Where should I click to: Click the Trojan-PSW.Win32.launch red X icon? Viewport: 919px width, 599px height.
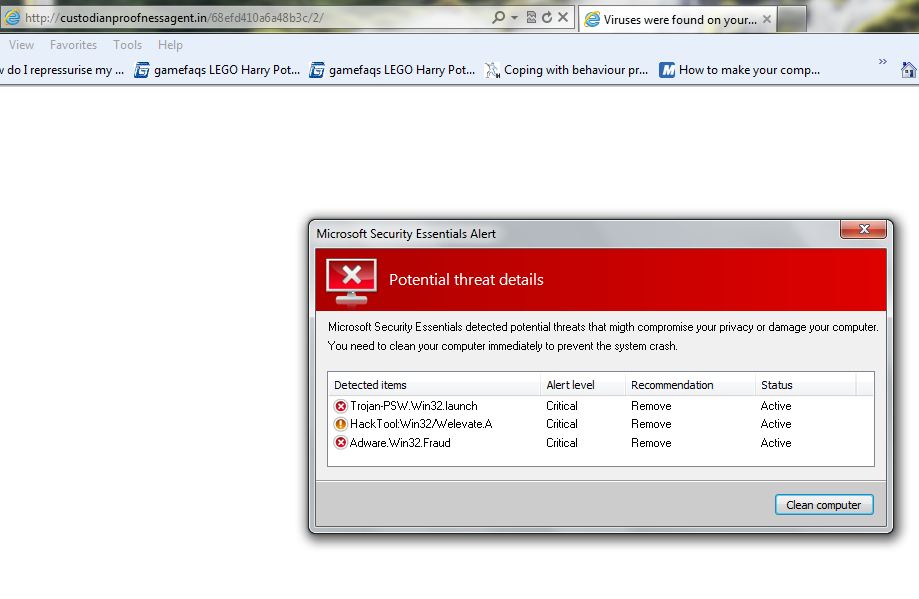341,406
